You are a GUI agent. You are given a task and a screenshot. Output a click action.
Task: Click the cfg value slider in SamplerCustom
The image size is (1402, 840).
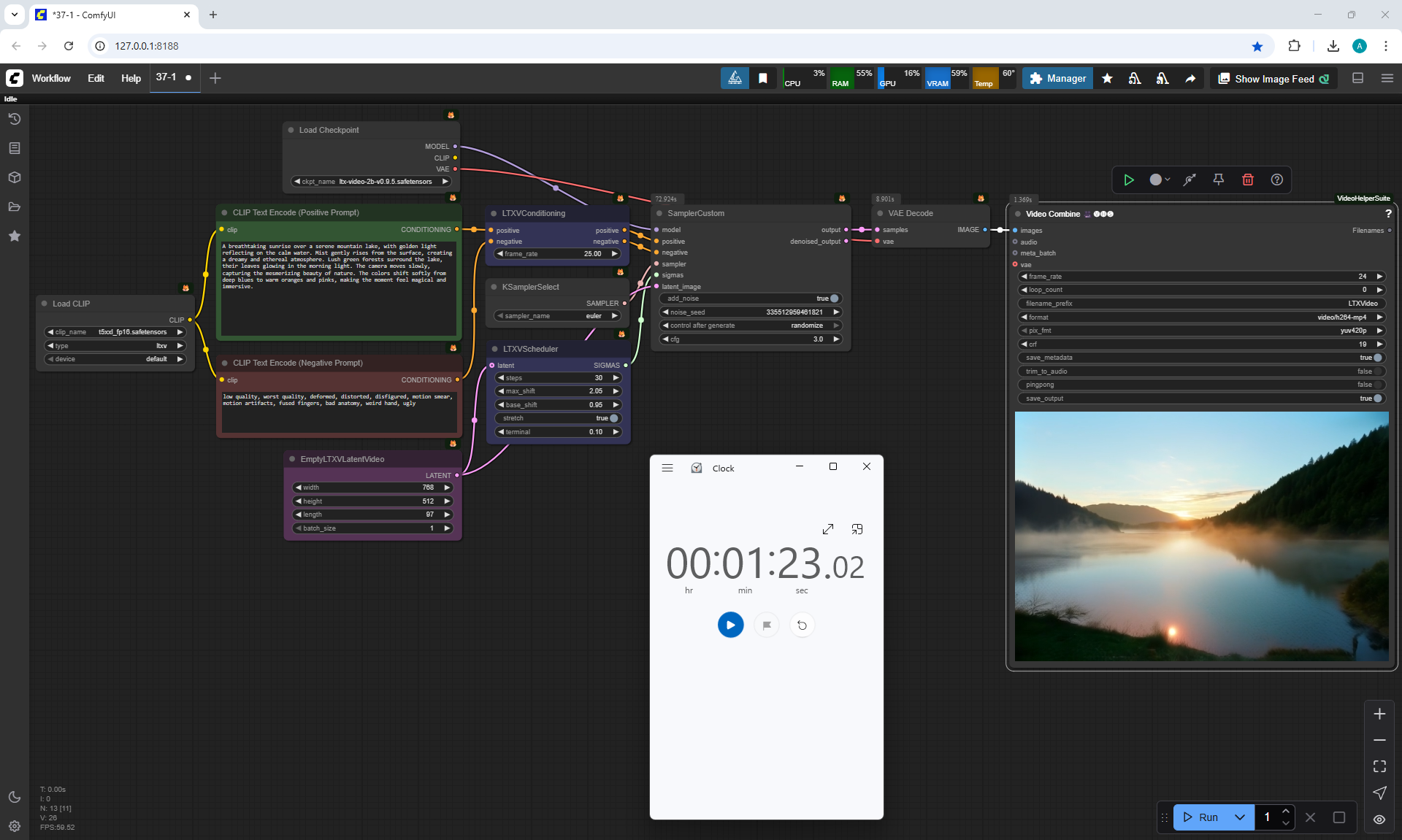(751, 339)
